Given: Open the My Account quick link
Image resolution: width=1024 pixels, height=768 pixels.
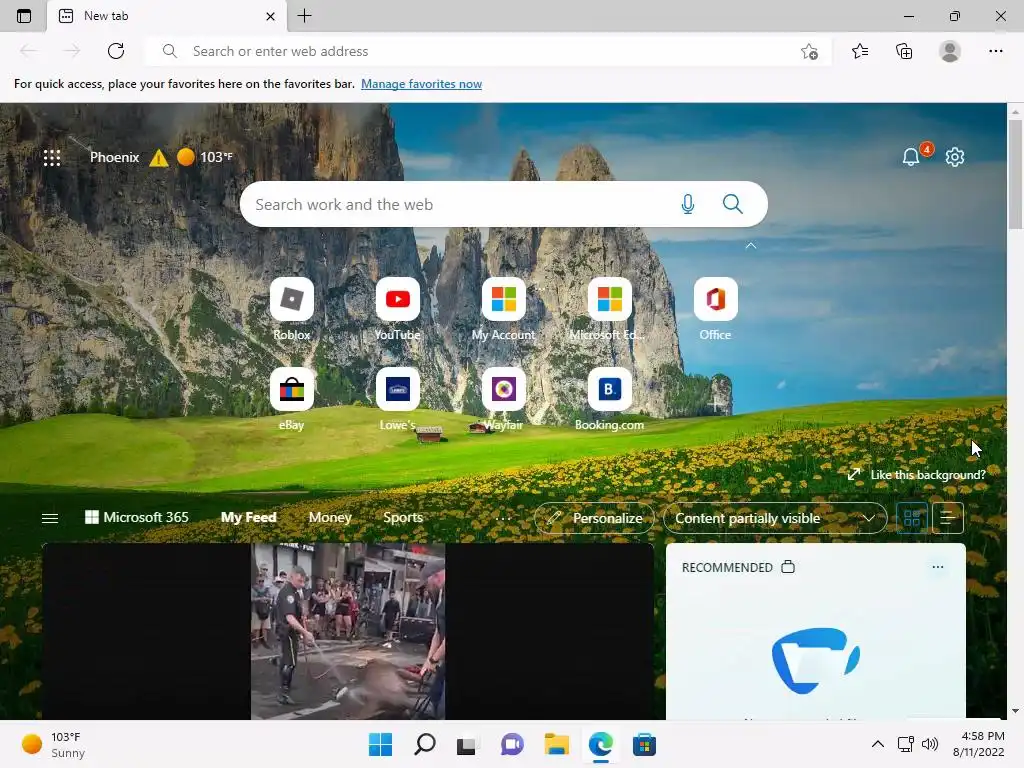Looking at the screenshot, I should [x=504, y=309].
